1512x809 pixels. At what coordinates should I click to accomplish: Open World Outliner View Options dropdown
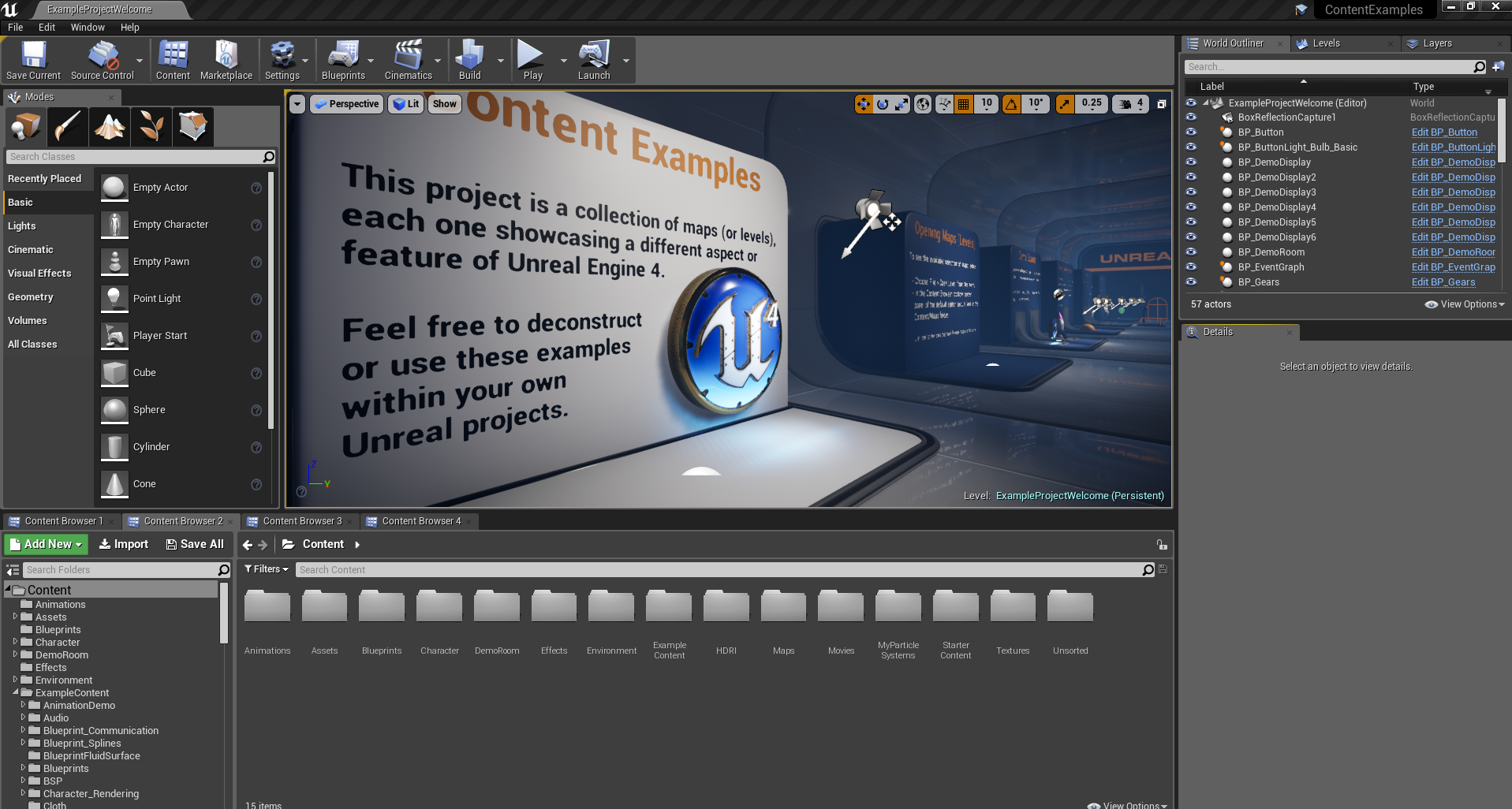[x=1465, y=304]
